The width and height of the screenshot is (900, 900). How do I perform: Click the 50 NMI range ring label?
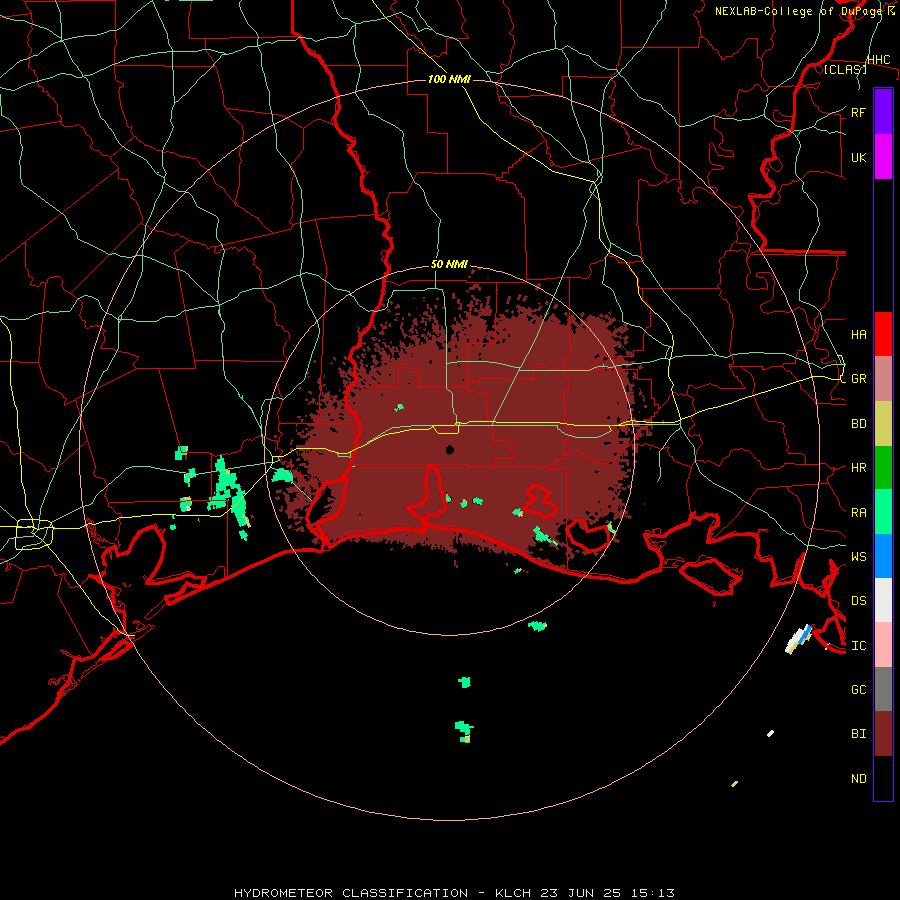point(449,265)
